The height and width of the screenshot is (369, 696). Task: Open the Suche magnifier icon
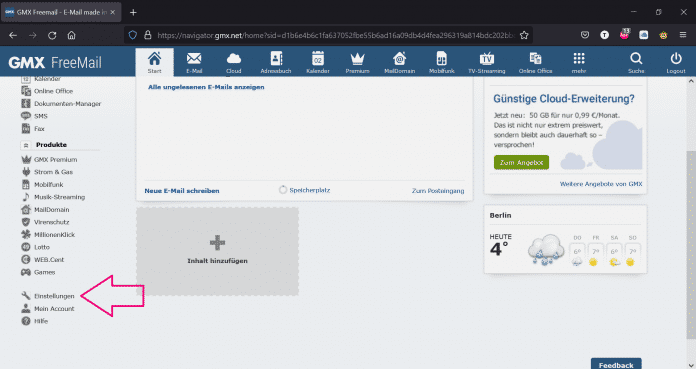pos(636,62)
